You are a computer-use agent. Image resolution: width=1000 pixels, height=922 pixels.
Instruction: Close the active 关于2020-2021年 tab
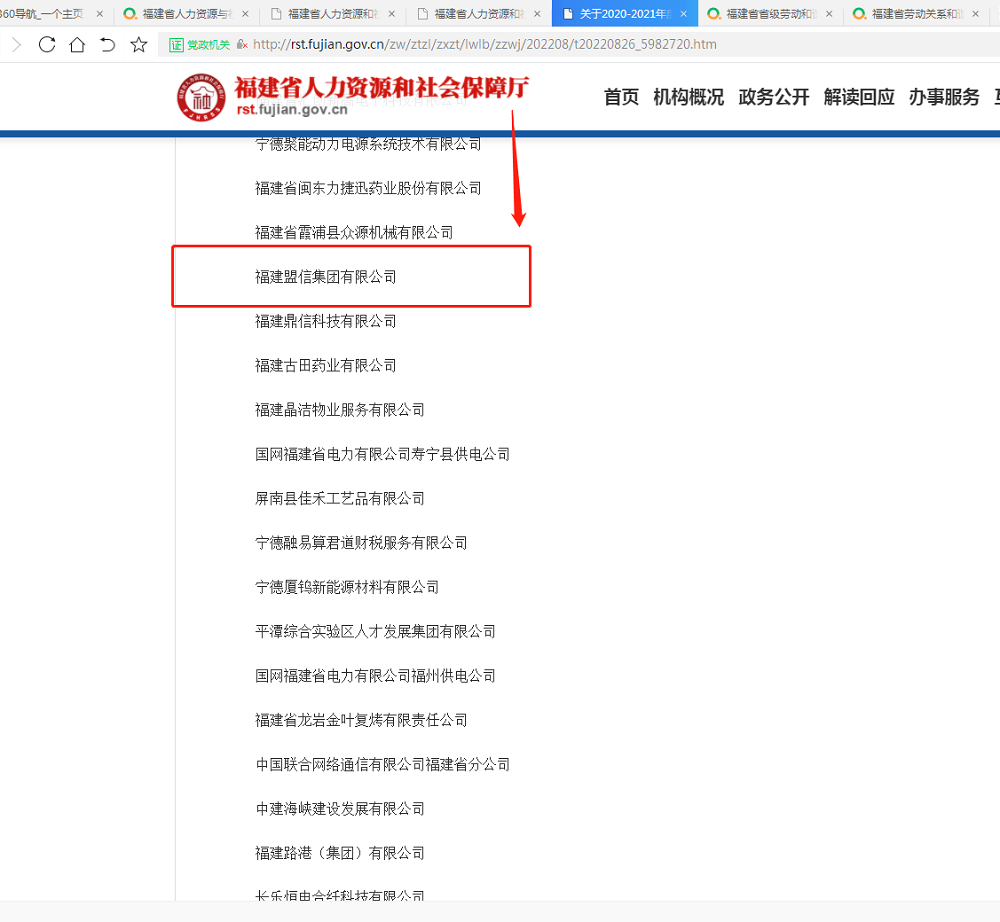tap(684, 14)
